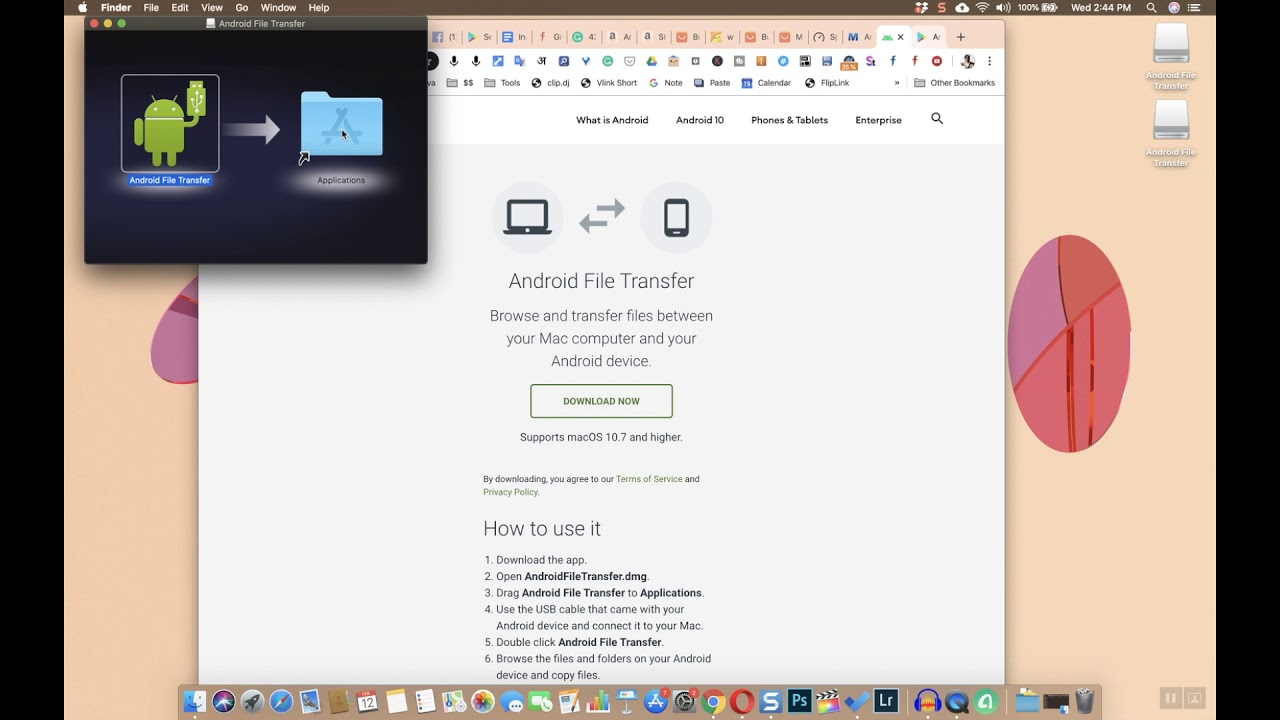Image resolution: width=1280 pixels, height=720 pixels.
Task: Open the Go menu
Action: point(242,7)
